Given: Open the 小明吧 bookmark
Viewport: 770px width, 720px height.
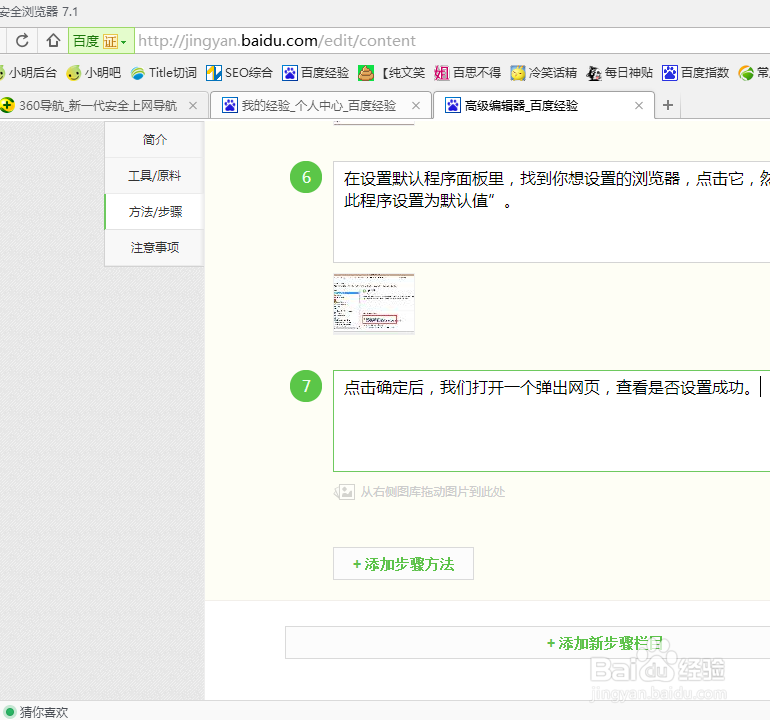Looking at the screenshot, I should (94, 73).
